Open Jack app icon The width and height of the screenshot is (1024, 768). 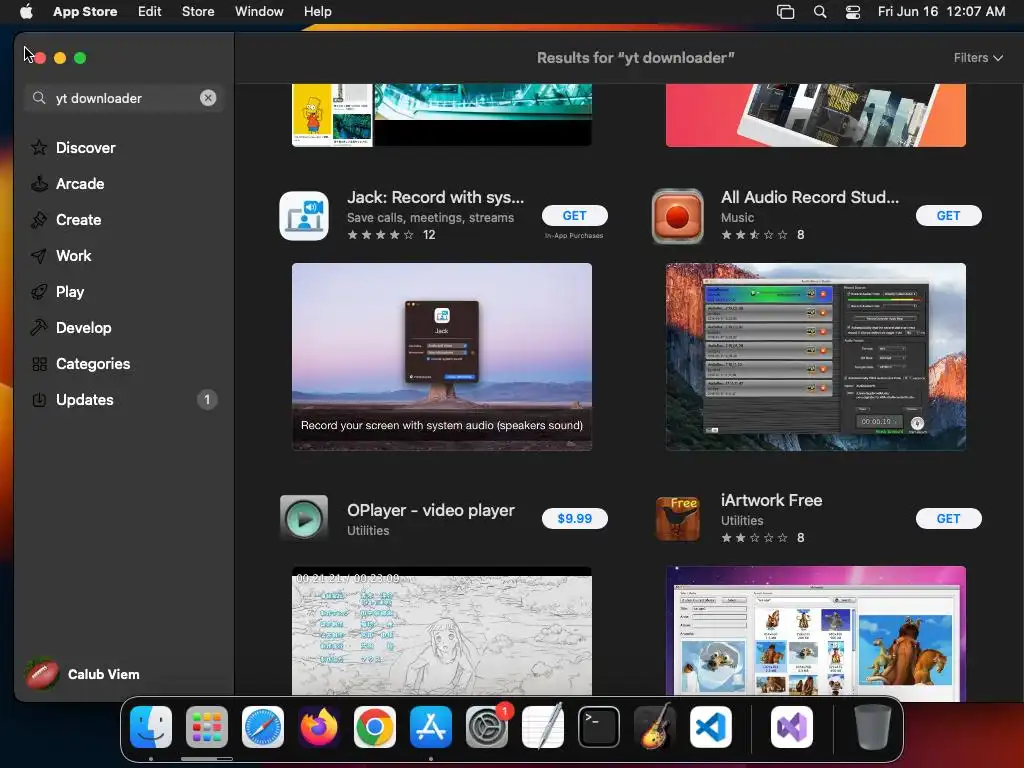click(304, 216)
